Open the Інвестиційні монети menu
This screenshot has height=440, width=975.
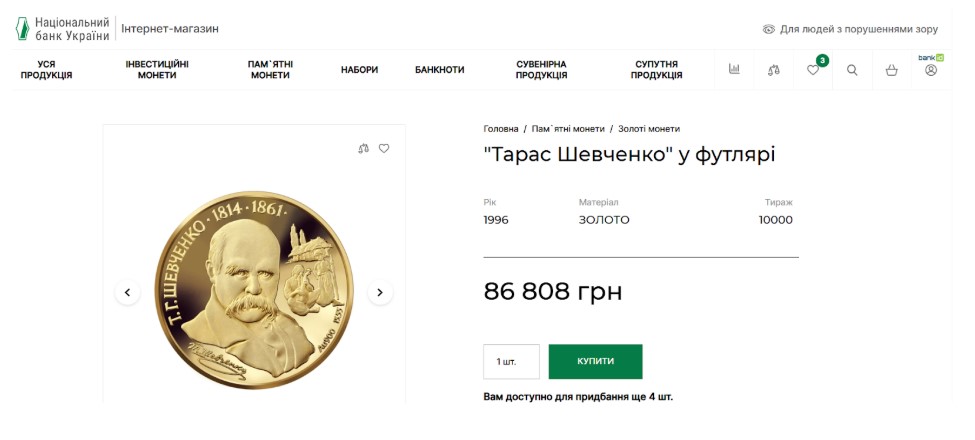tap(157, 70)
